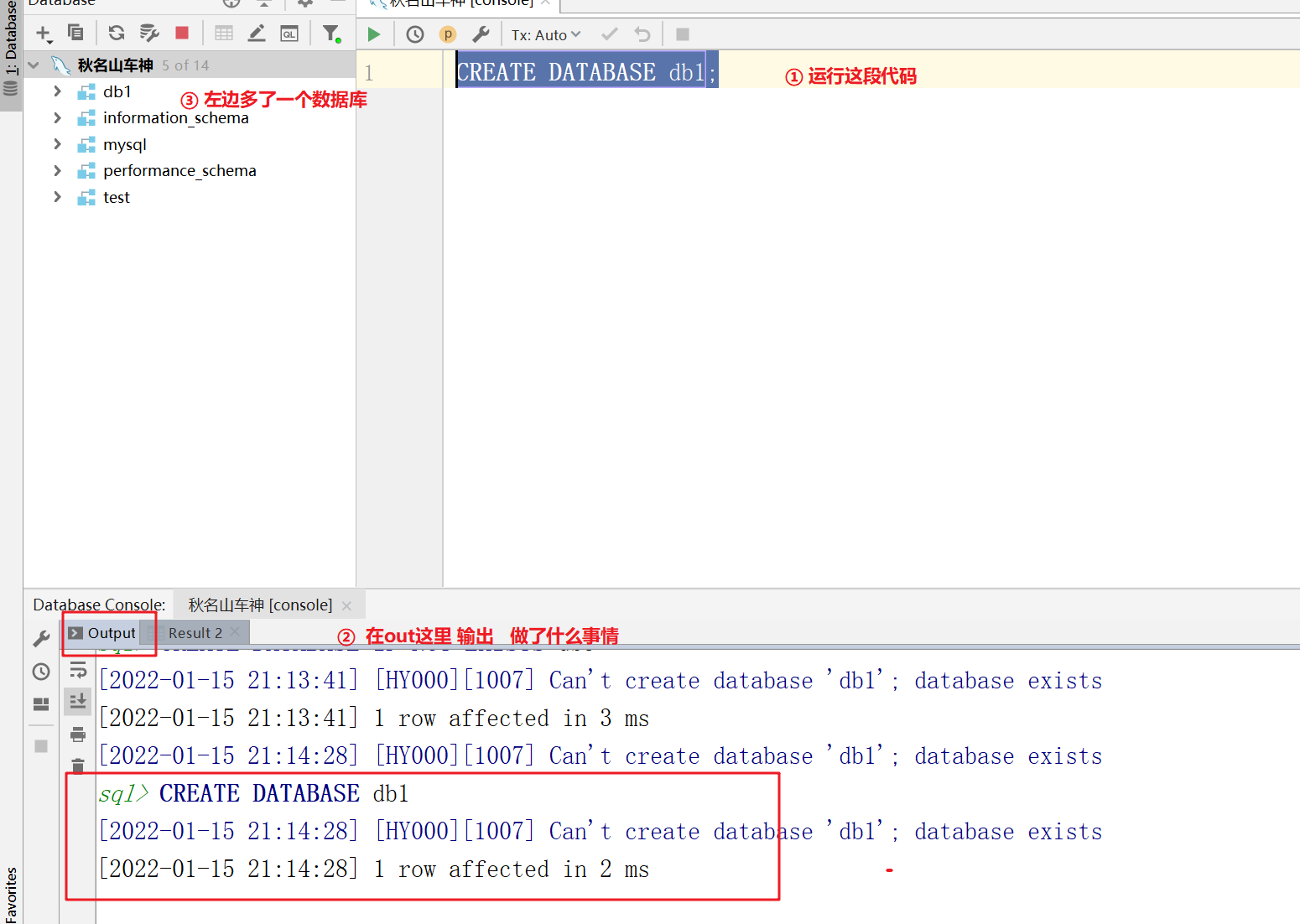Image resolution: width=1300 pixels, height=924 pixels.
Task: Click the New (plus) button in Database toolbar
Action: (x=43, y=34)
